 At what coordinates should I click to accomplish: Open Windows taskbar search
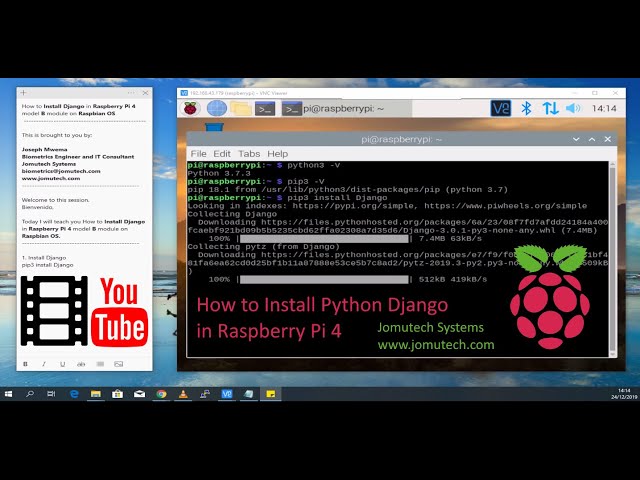30,394
